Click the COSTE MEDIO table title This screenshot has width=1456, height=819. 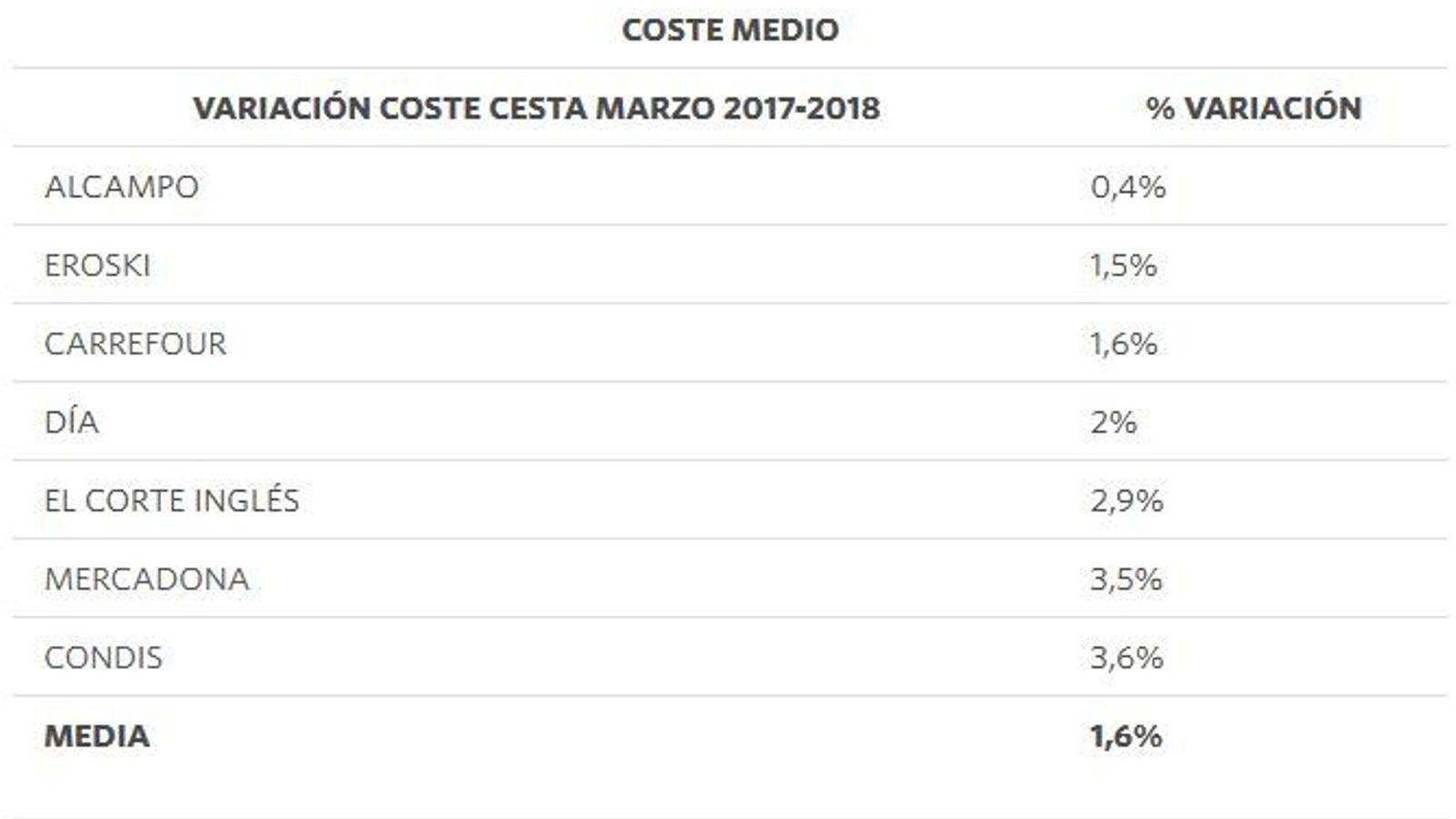pyautogui.click(x=730, y=30)
